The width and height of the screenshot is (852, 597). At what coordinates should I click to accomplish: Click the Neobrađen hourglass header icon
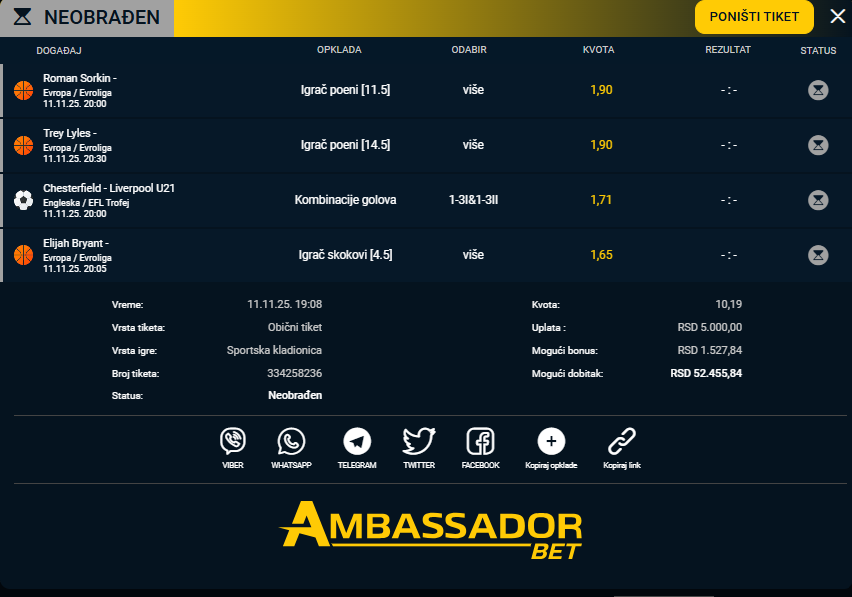pos(22,18)
